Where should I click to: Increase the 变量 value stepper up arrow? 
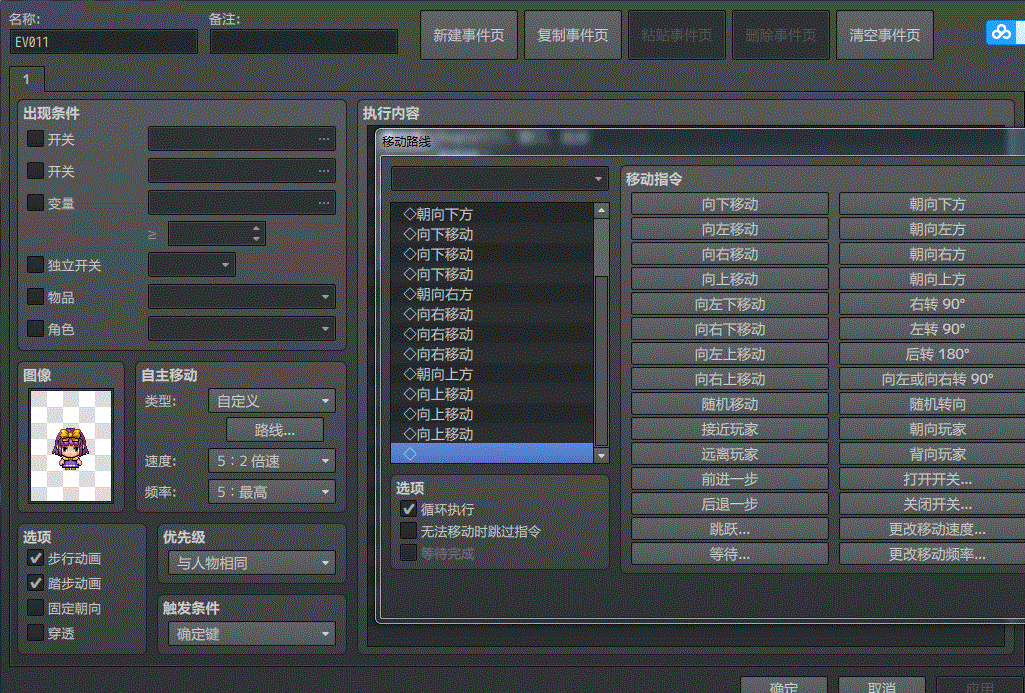click(x=256, y=228)
